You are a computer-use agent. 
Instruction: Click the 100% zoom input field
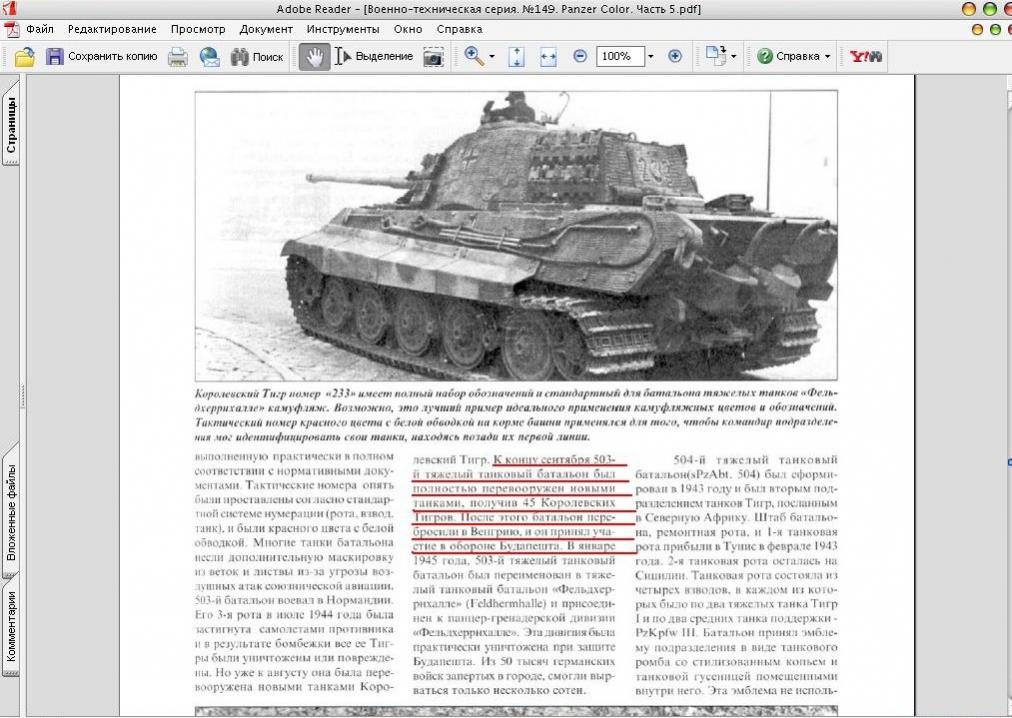coord(620,56)
